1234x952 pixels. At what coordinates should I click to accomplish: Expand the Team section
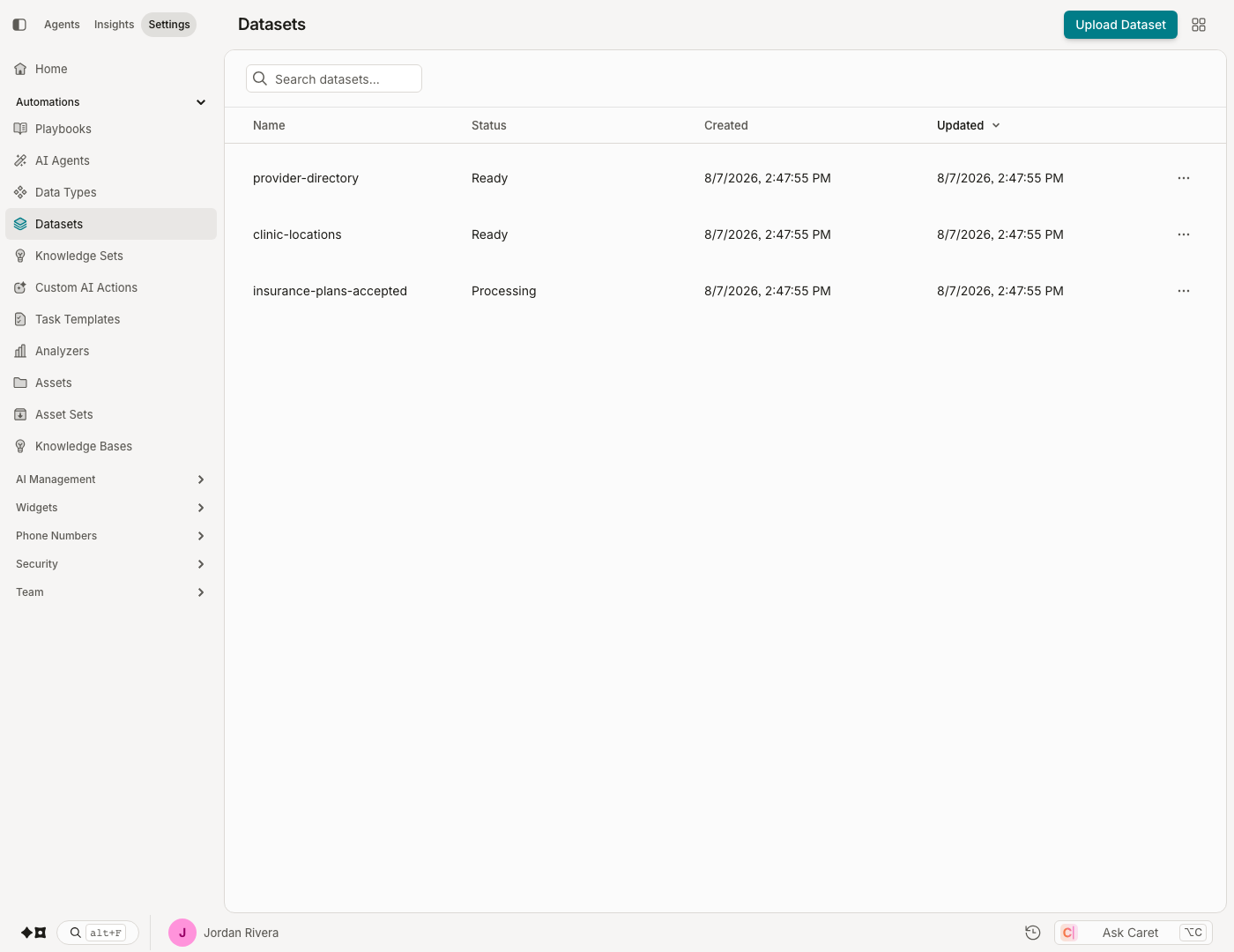coord(111,592)
